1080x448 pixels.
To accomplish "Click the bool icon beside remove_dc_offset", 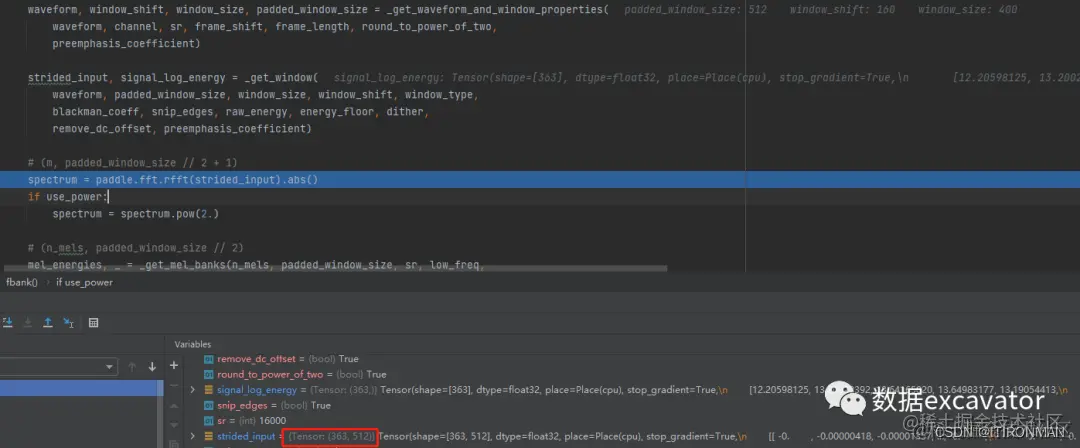I will pyautogui.click(x=209, y=359).
